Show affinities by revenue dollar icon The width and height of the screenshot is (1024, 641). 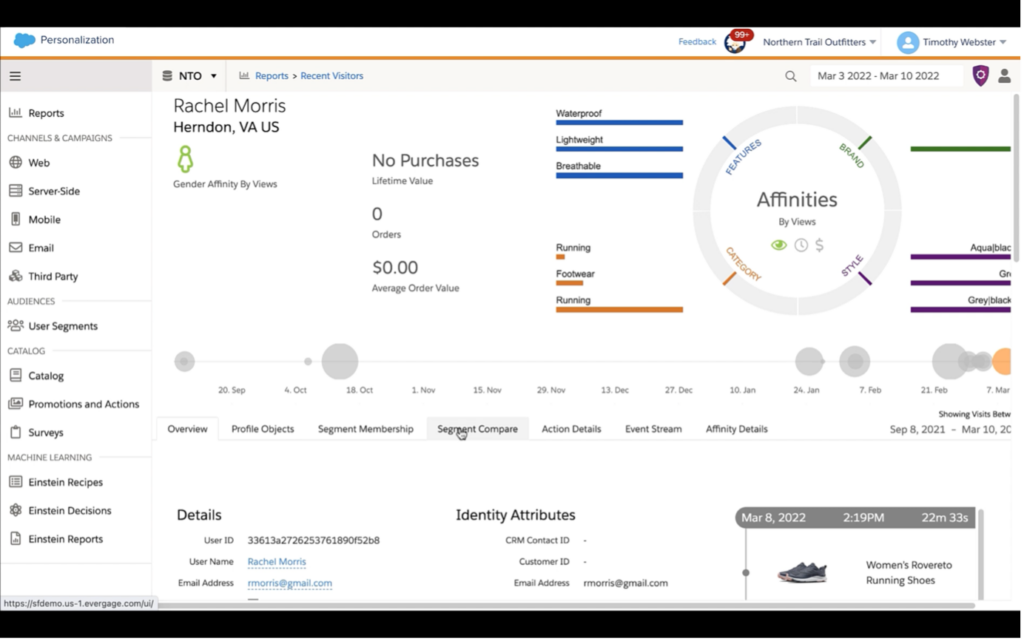pos(820,245)
